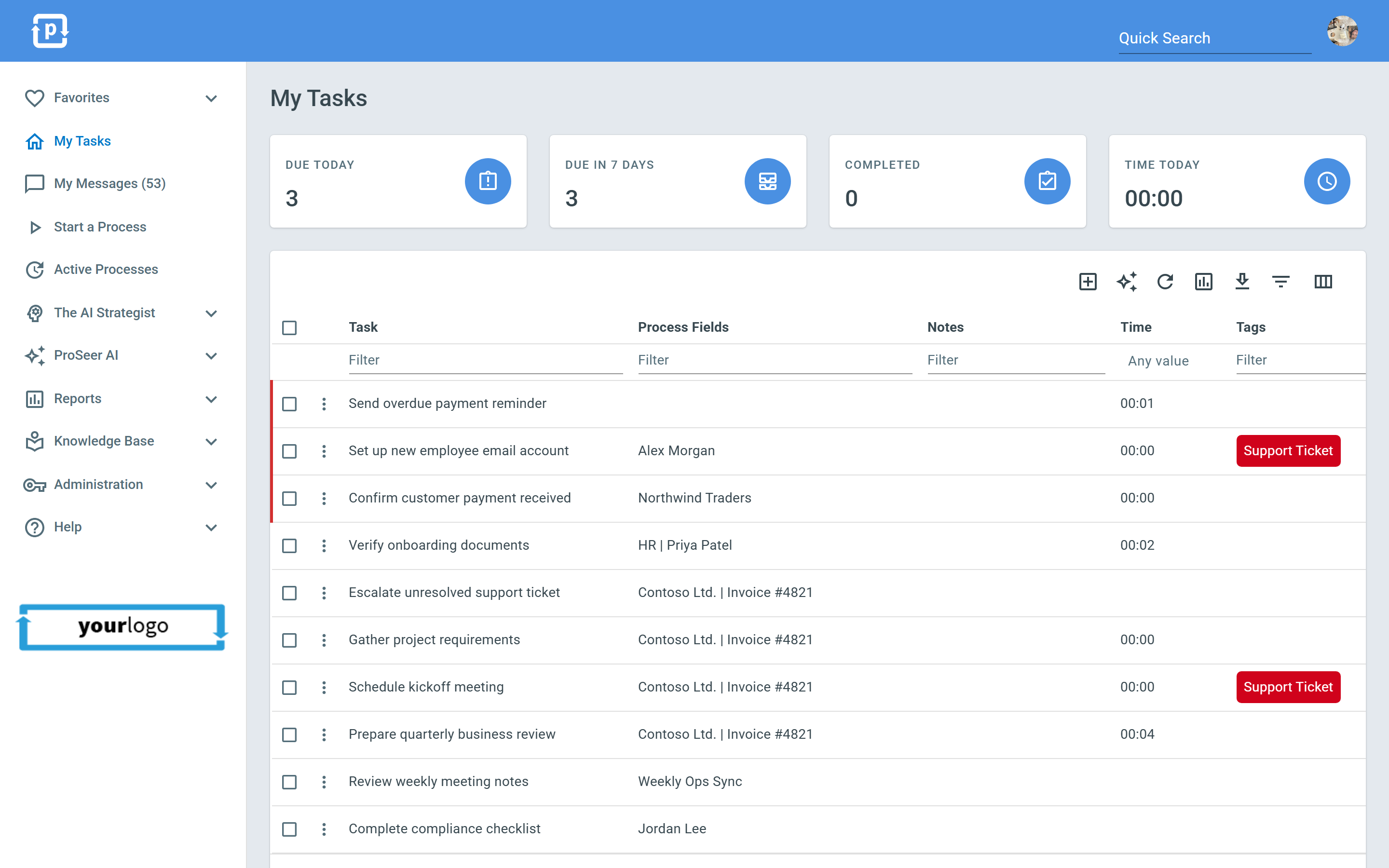Click the AI sparkle toolbar icon

coord(1127,281)
